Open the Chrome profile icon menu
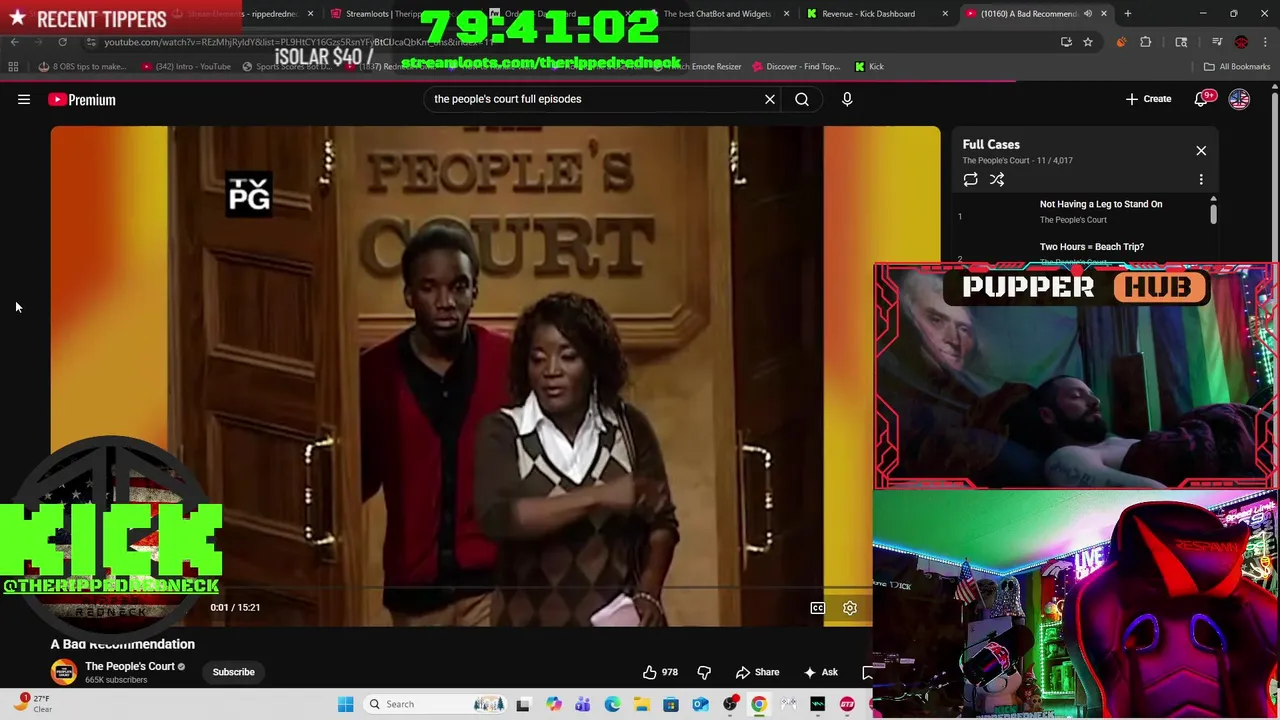This screenshot has width=1280, height=720. 1241,42
